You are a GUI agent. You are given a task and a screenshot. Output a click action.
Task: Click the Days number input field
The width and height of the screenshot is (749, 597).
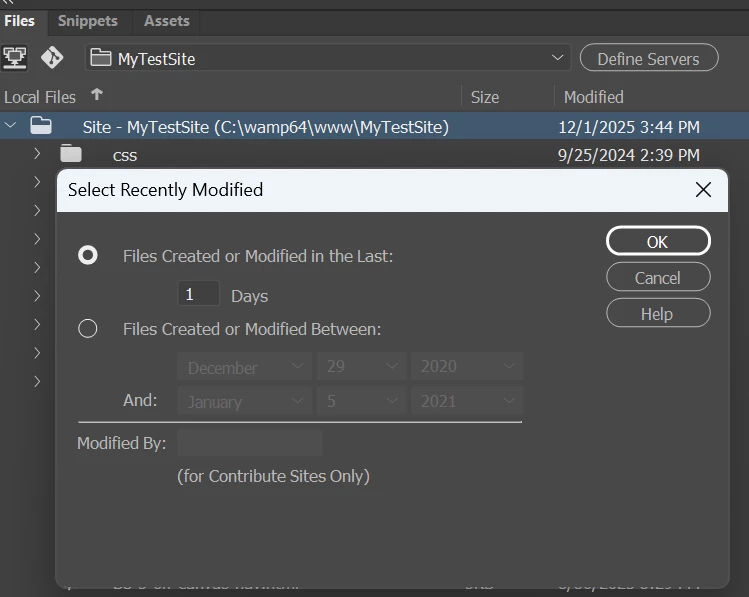click(198, 294)
